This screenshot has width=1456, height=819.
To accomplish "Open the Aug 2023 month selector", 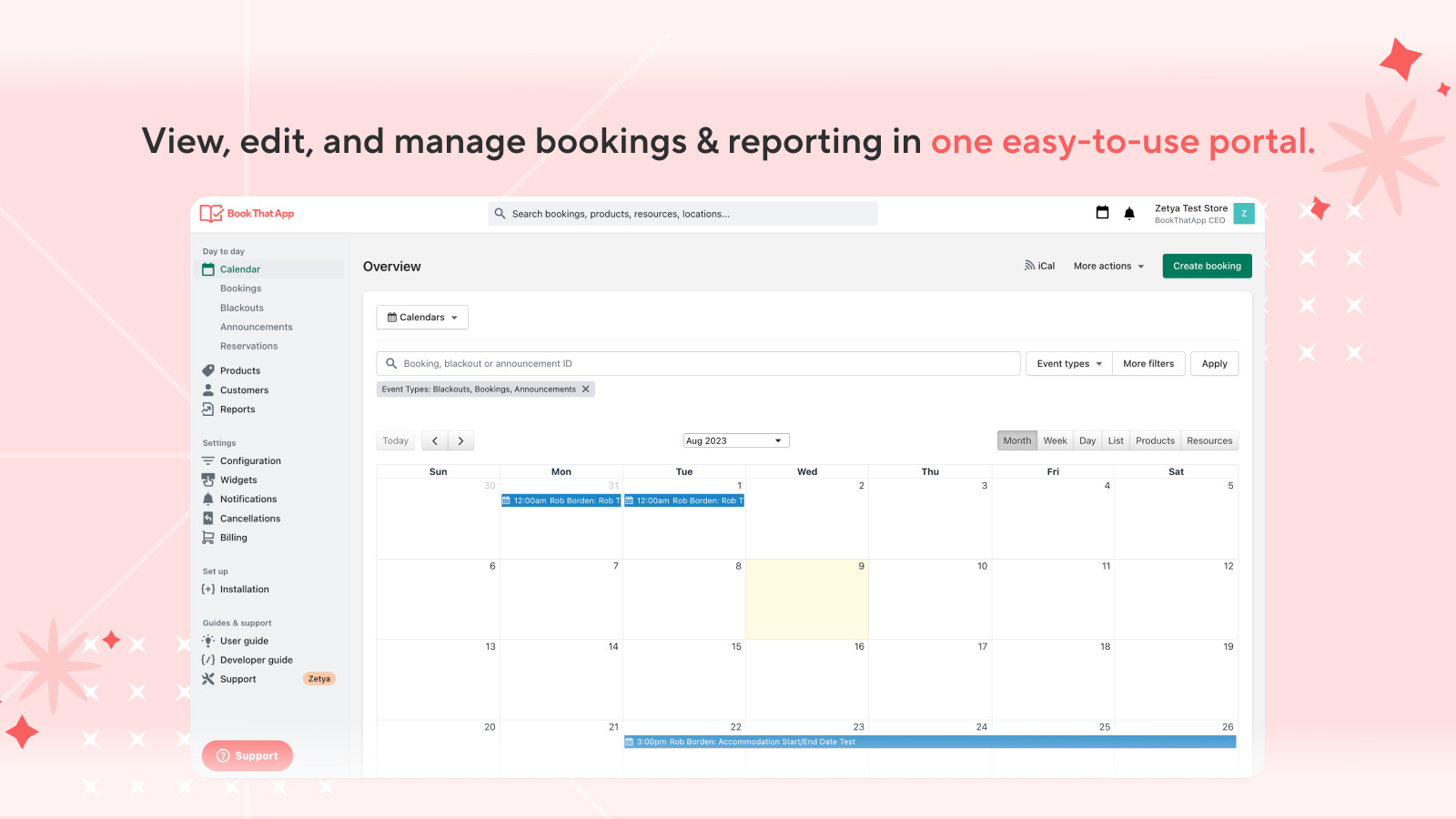I will click(x=736, y=440).
